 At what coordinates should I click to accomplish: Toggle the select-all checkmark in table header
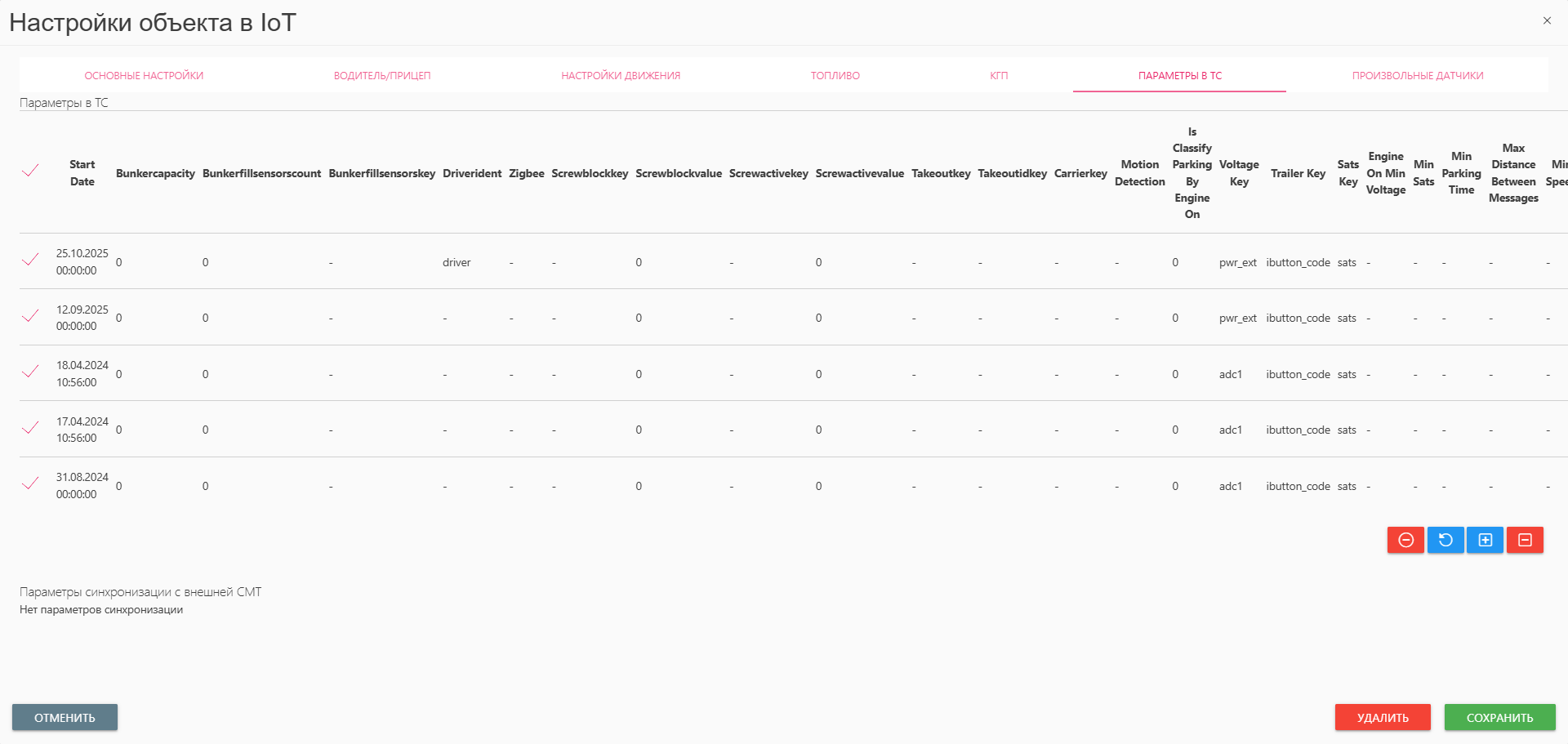pyautogui.click(x=30, y=171)
